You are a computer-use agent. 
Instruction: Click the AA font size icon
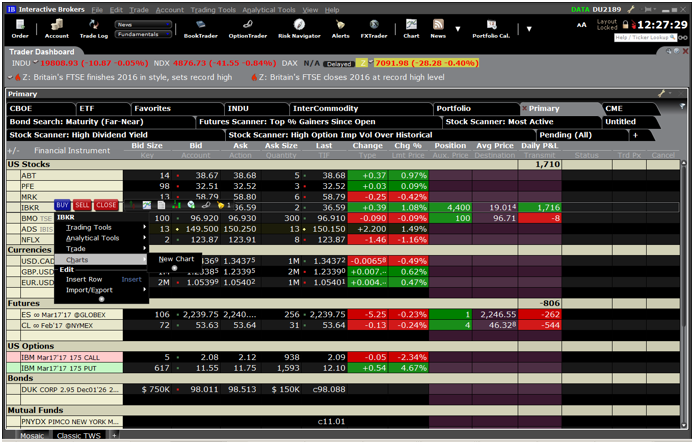pos(582,25)
